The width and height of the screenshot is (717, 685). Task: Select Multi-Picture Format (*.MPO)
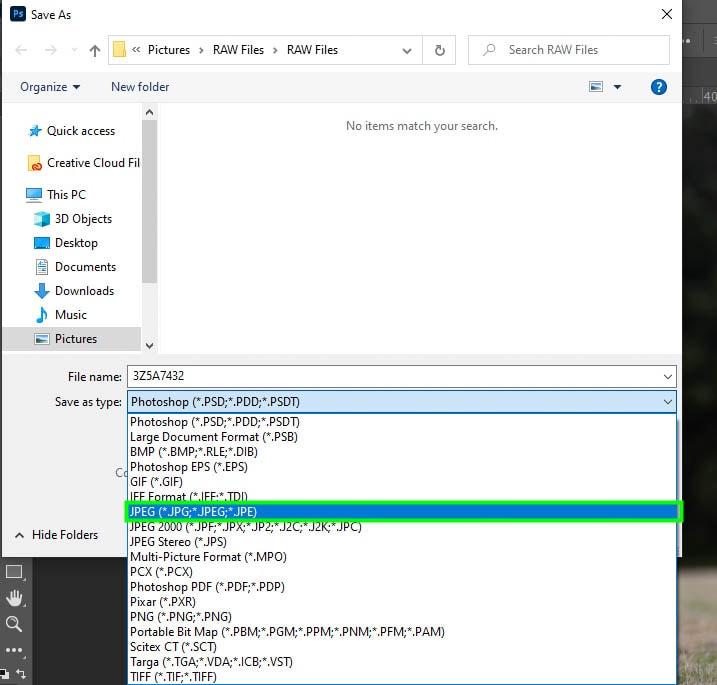point(402,557)
